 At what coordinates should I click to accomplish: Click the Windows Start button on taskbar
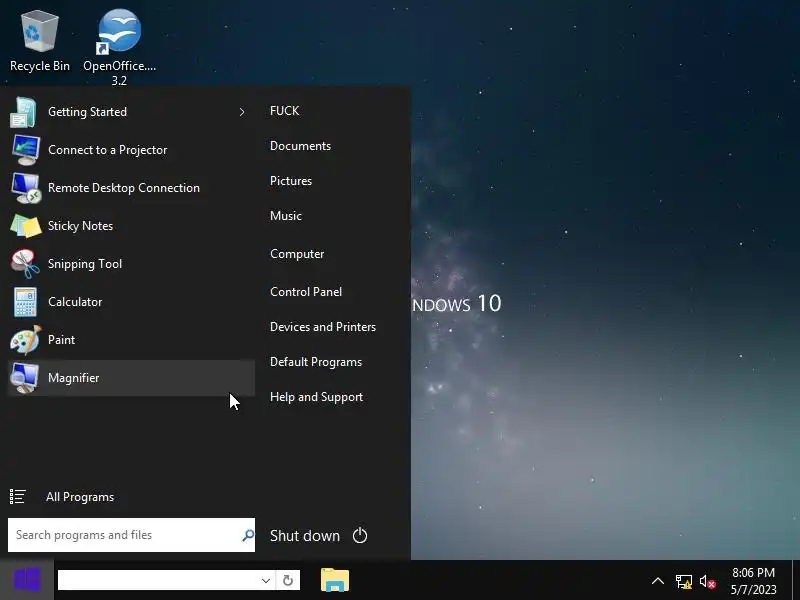(x=27, y=580)
